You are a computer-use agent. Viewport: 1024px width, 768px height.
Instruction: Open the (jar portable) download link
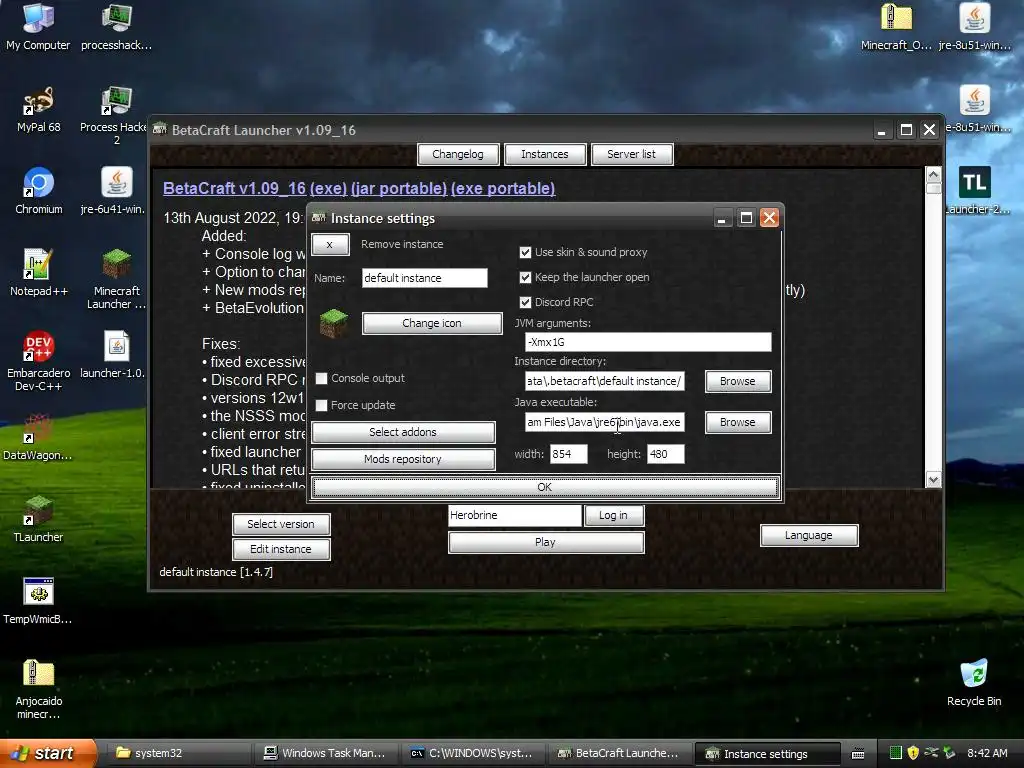click(399, 188)
